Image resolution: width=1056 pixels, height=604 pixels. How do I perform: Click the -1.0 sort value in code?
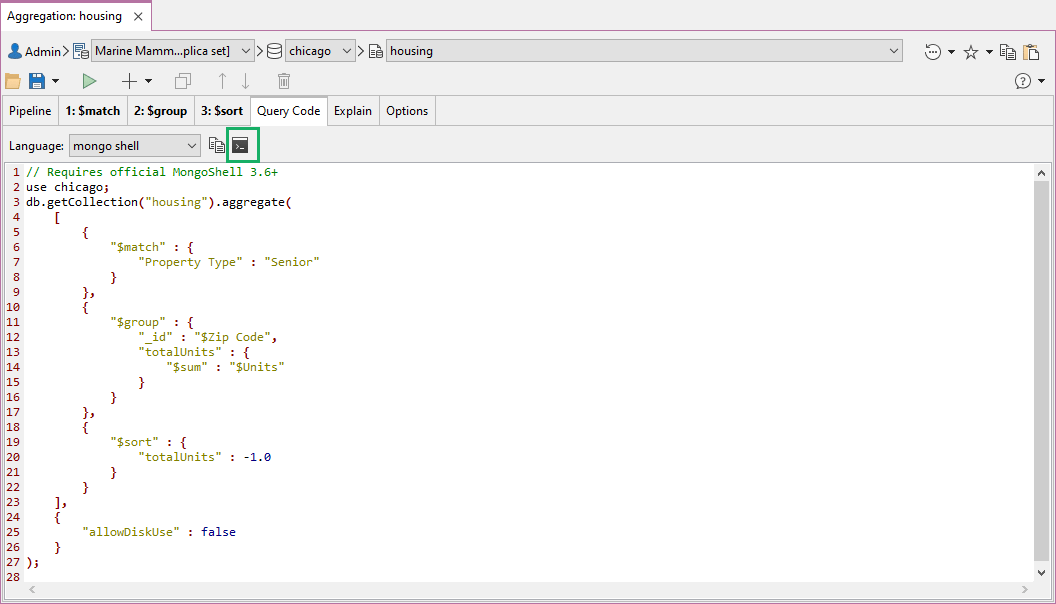tap(257, 457)
